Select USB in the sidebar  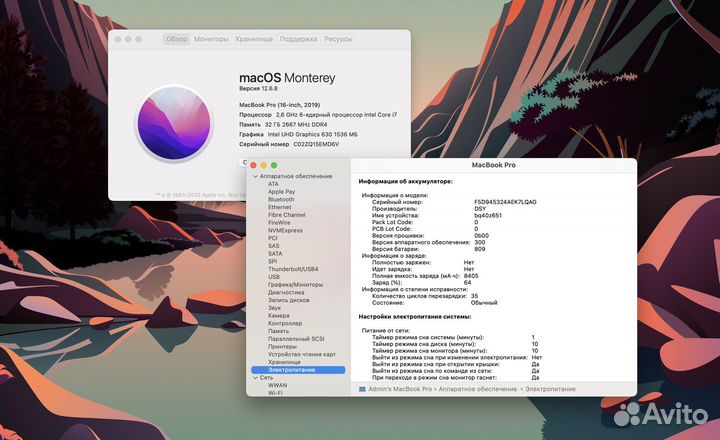point(274,277)
